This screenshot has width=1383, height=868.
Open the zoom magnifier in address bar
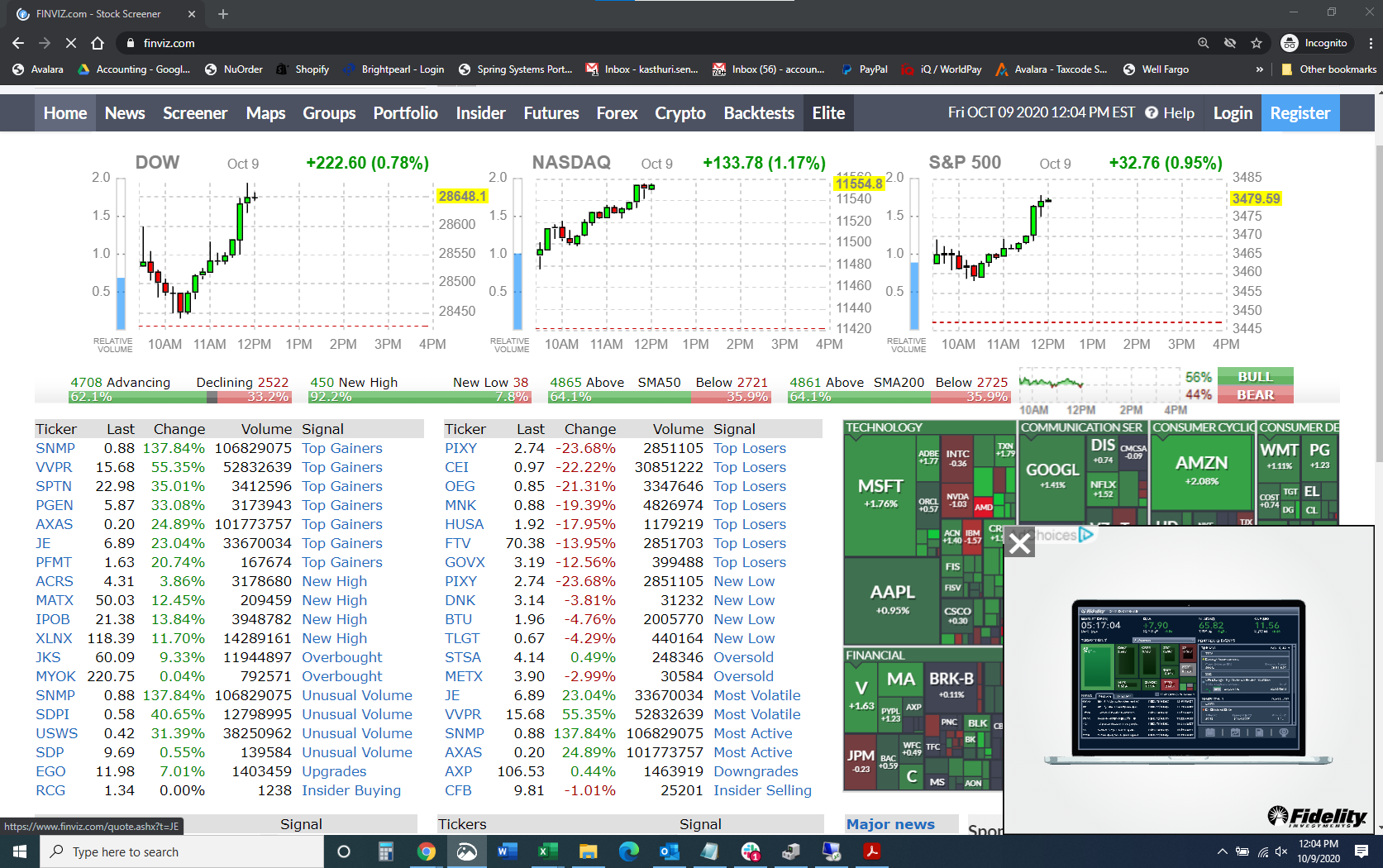(x=1204, y=43)
